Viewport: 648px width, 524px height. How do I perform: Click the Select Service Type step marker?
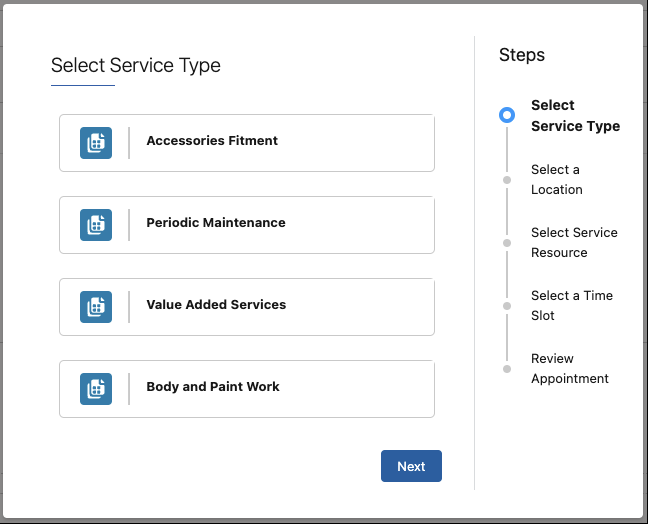[507, 115]
